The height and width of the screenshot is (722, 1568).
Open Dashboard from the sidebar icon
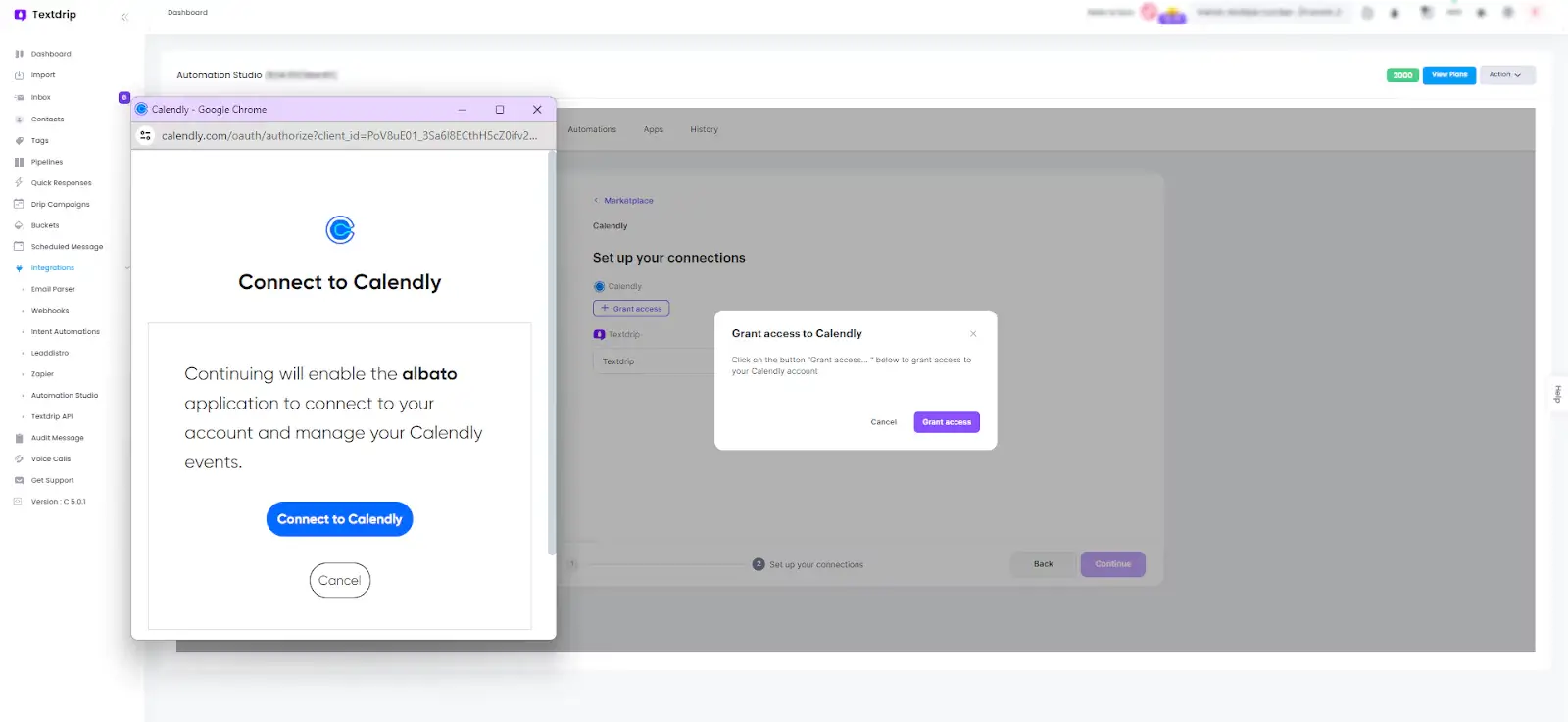click(x=19, y=54)
